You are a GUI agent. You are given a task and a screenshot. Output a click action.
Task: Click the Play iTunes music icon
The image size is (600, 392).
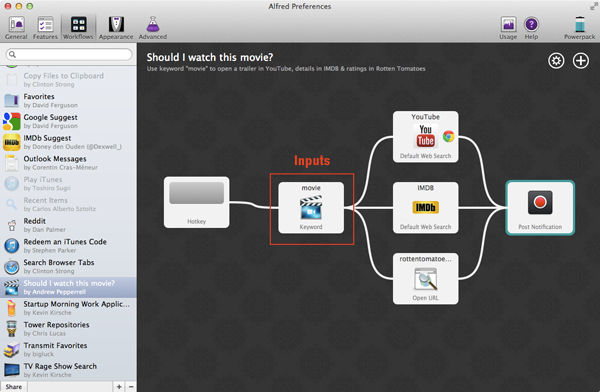coord(11,183)
